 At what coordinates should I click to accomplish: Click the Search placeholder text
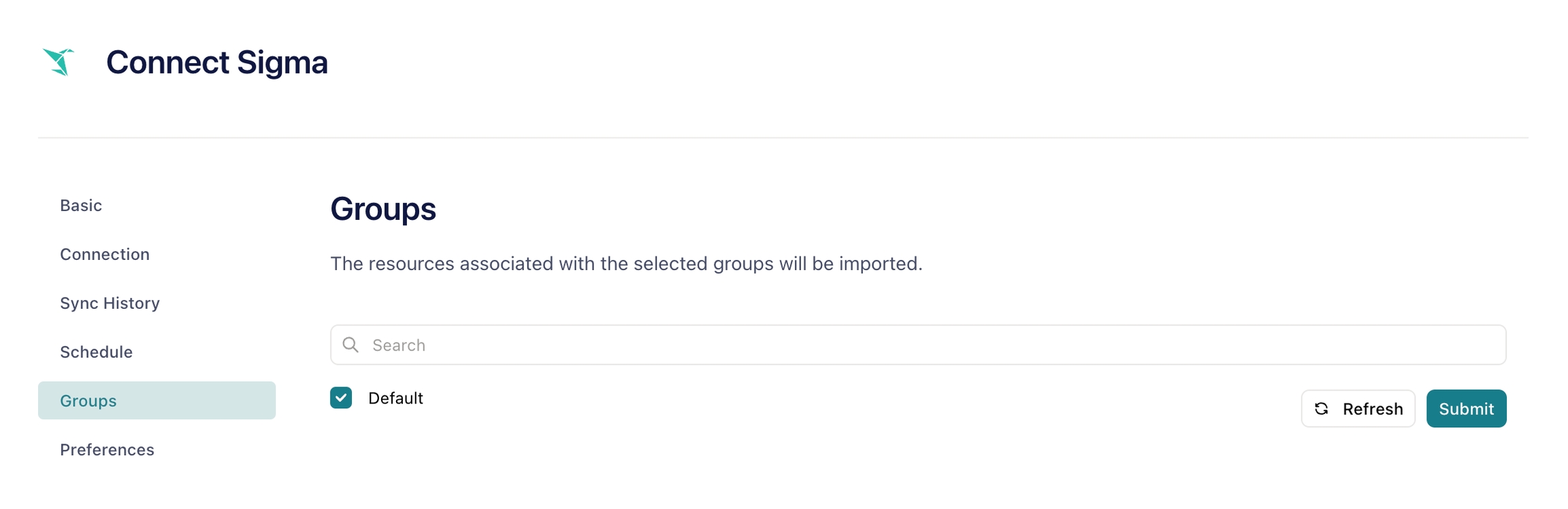pyautogui.click(x=399, y=345)
